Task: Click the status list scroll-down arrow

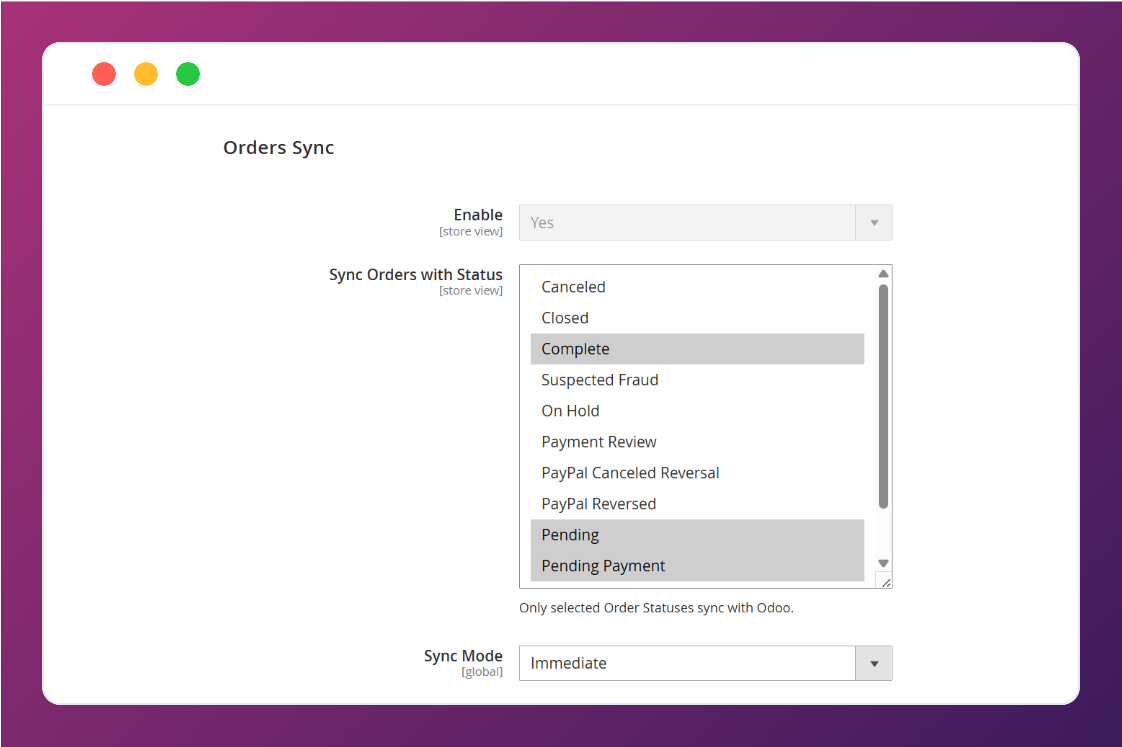Action: [883, 563]
